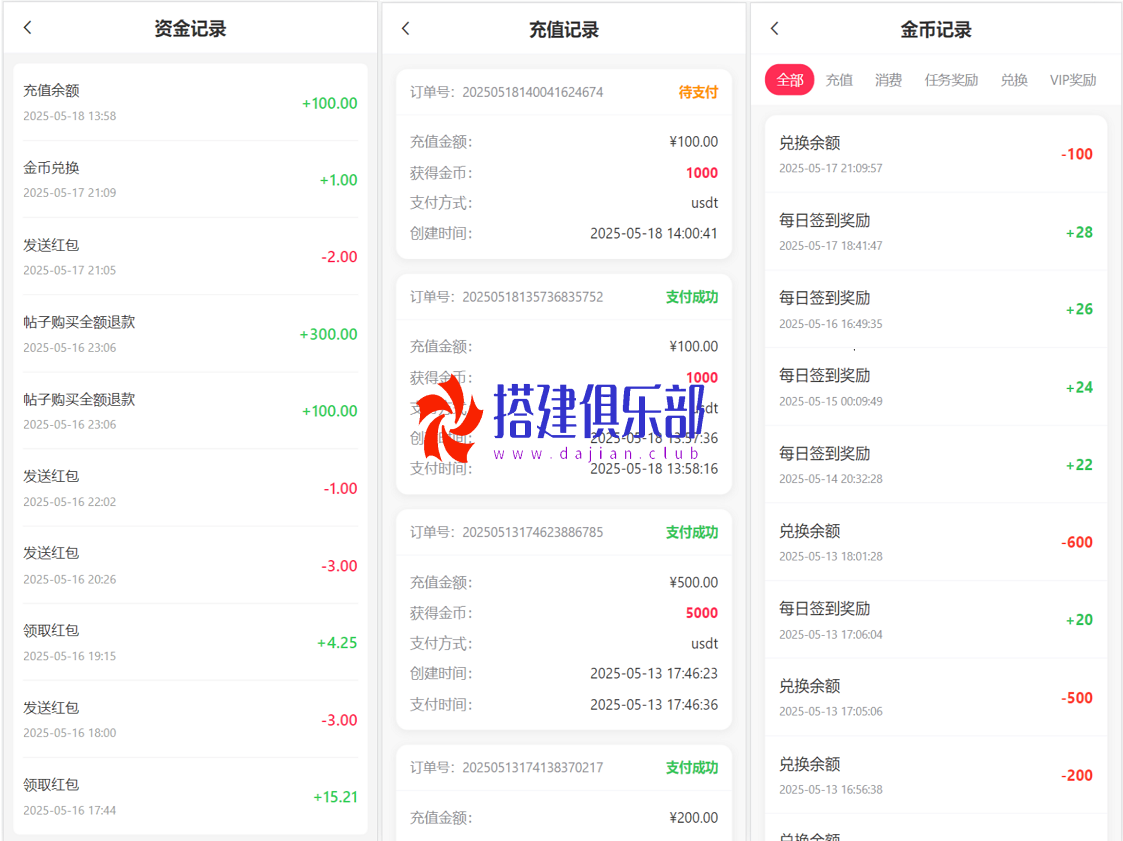Select 发送红包 entry dated 2025-05-16 18:00
This screenshot has width=1123, height=841.
(191, 719)
